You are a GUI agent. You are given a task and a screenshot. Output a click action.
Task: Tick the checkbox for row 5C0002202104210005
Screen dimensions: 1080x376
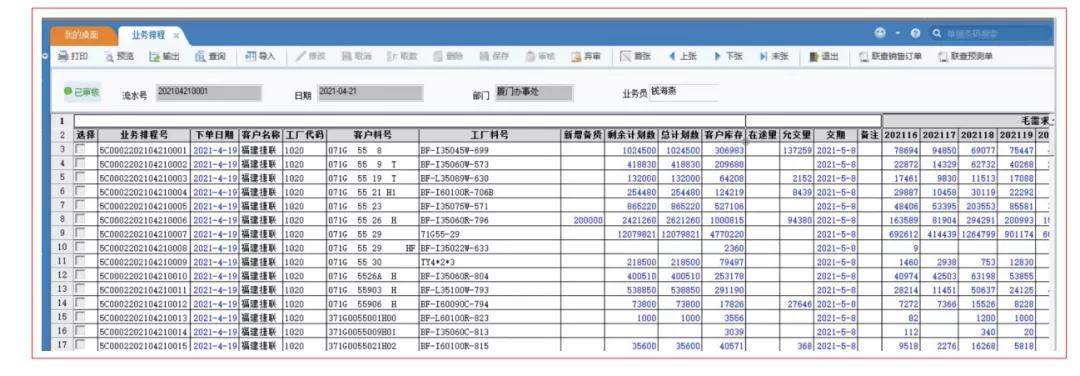coord(81,206)
